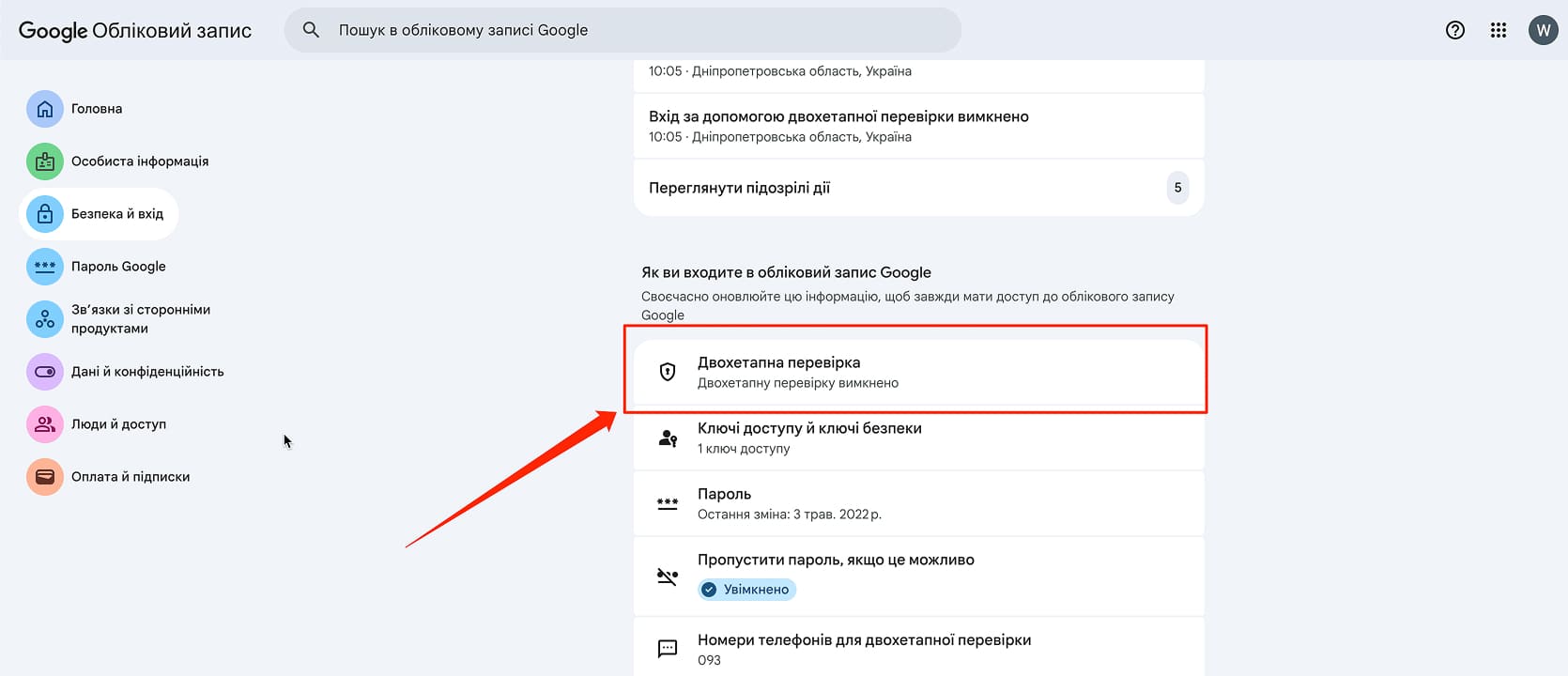Click the Personal info ID card icon

44,161
